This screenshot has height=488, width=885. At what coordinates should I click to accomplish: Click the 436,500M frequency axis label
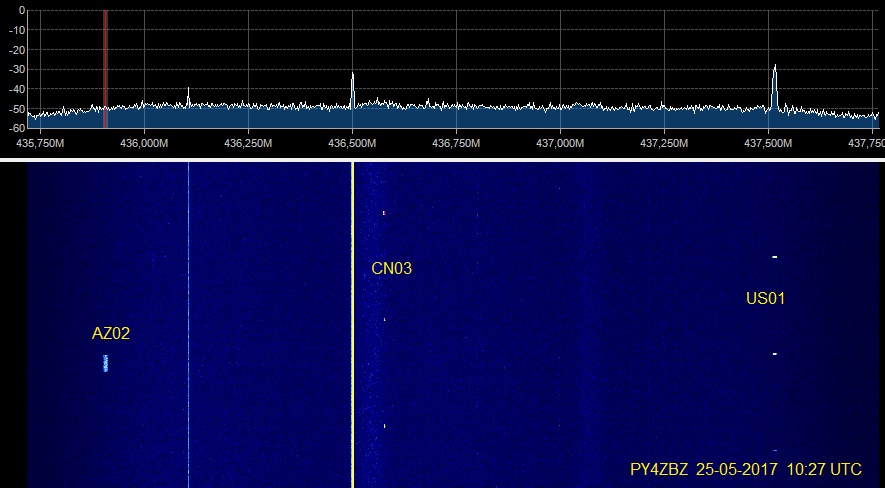click(352, 143)
